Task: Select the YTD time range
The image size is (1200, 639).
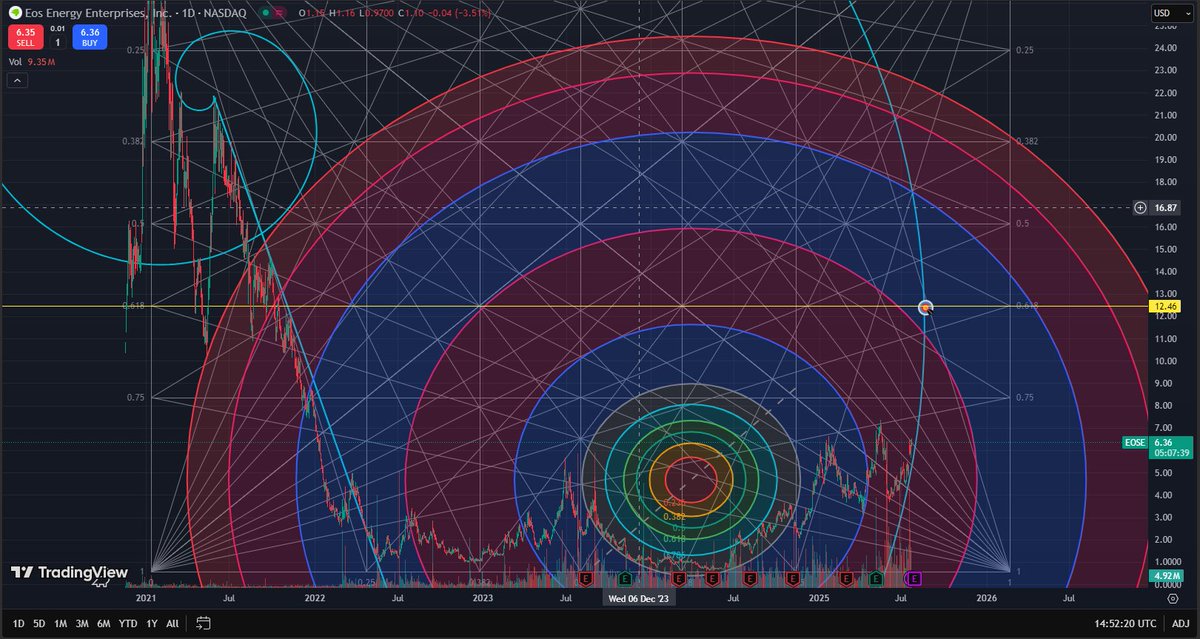Action: click(x=128, y=623)
